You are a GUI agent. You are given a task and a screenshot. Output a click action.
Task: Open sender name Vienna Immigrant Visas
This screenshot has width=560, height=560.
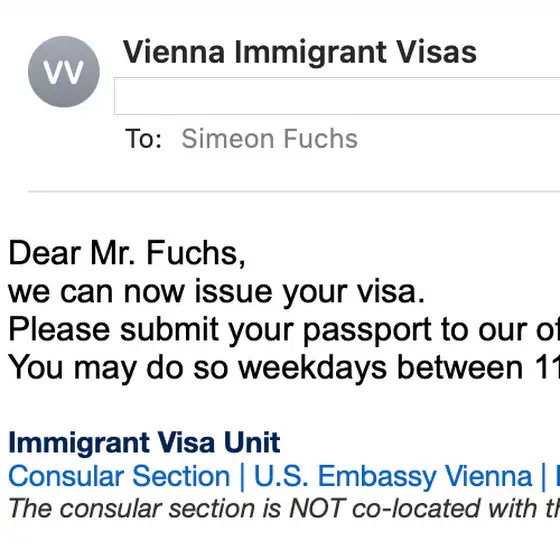point(300,52)
